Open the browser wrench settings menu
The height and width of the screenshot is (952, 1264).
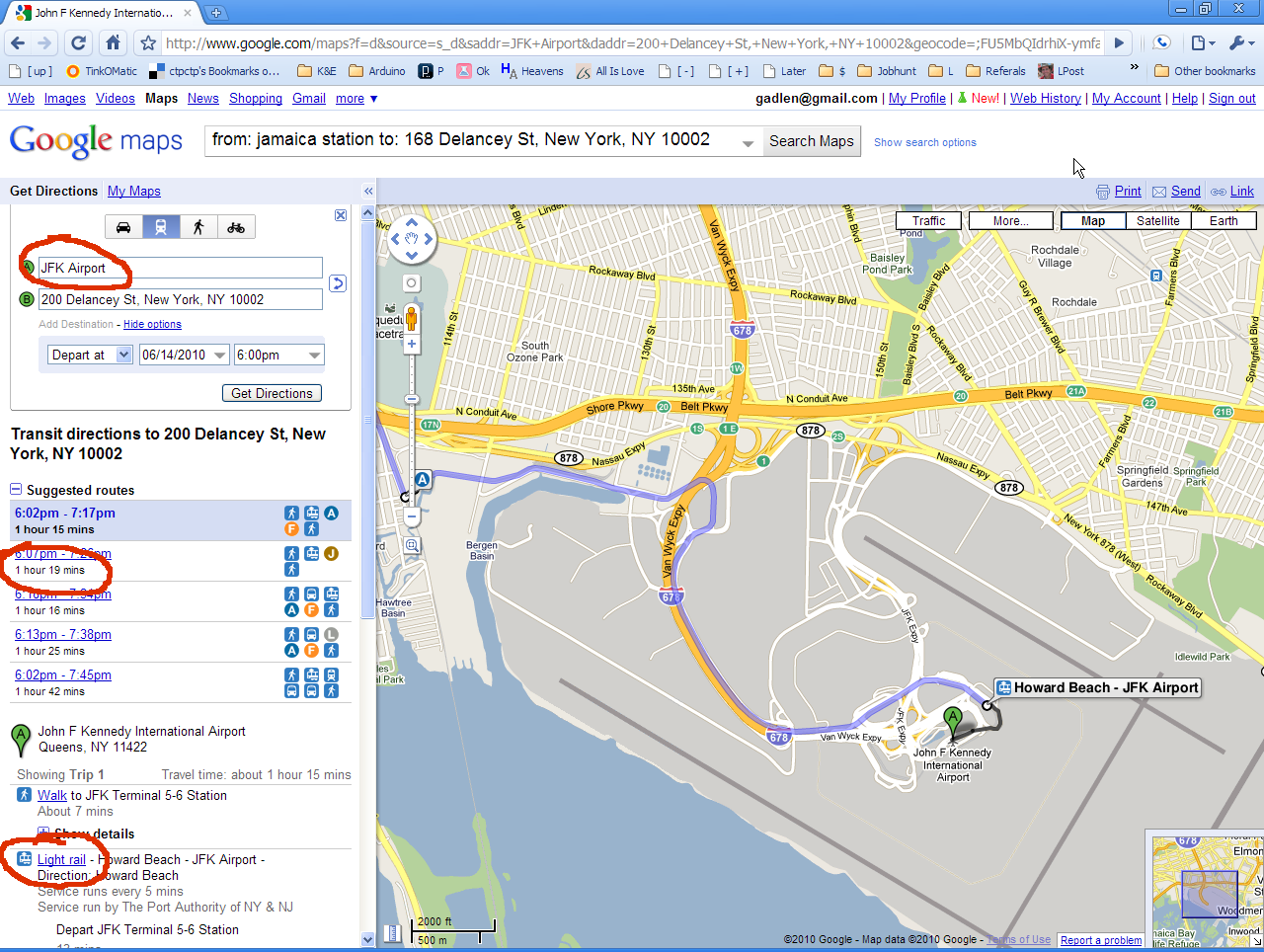(1240, 42)
